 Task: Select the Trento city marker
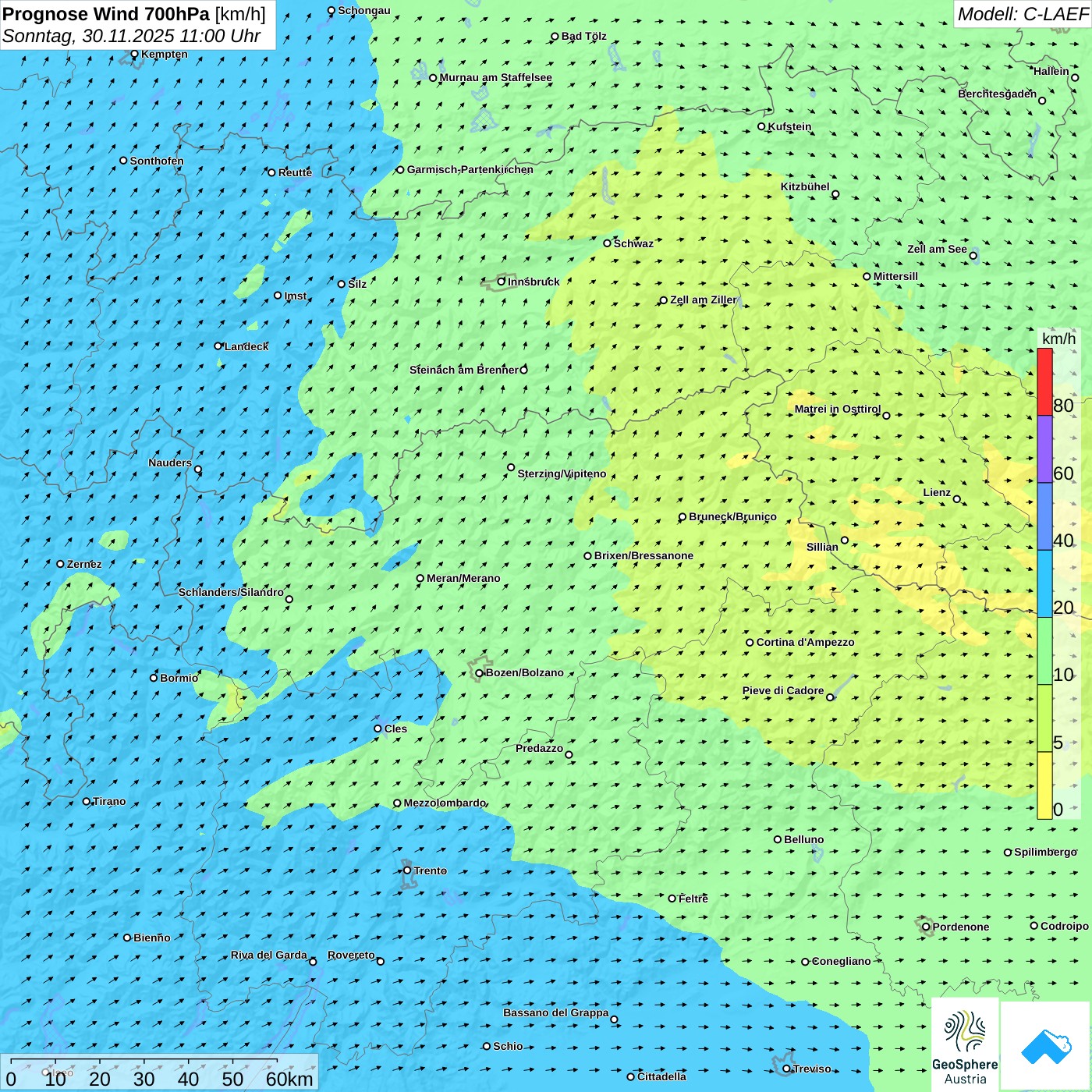pyautogui.click(x=407, y=870)
